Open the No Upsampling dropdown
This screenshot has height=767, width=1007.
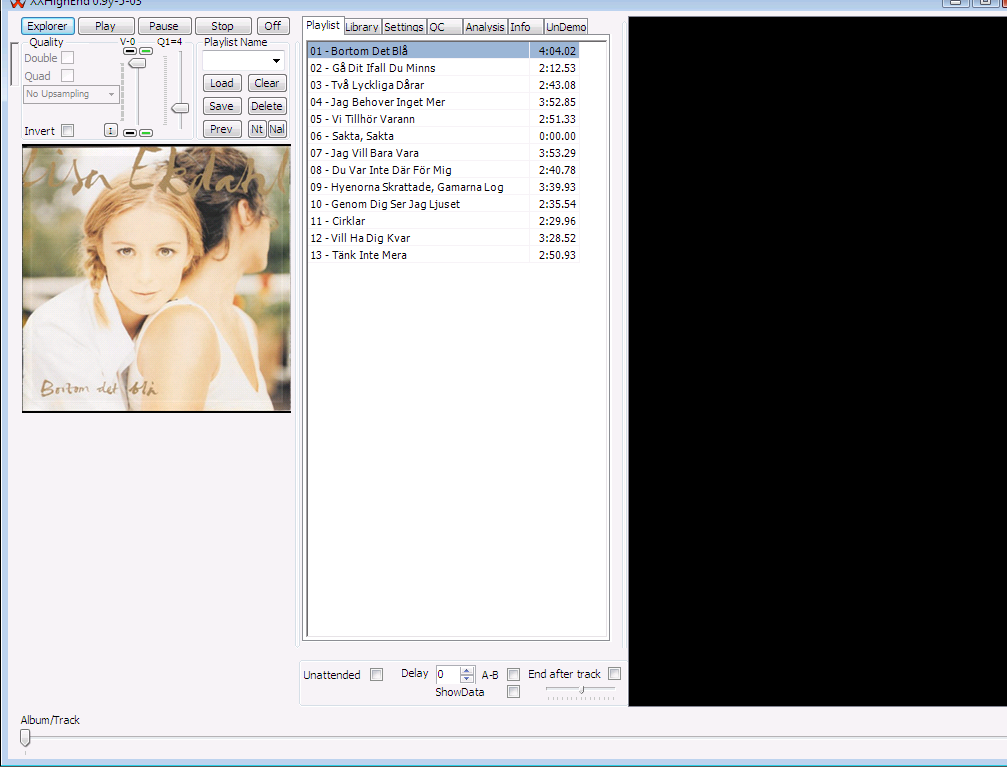pyautogui.click(x=72, y=94)
